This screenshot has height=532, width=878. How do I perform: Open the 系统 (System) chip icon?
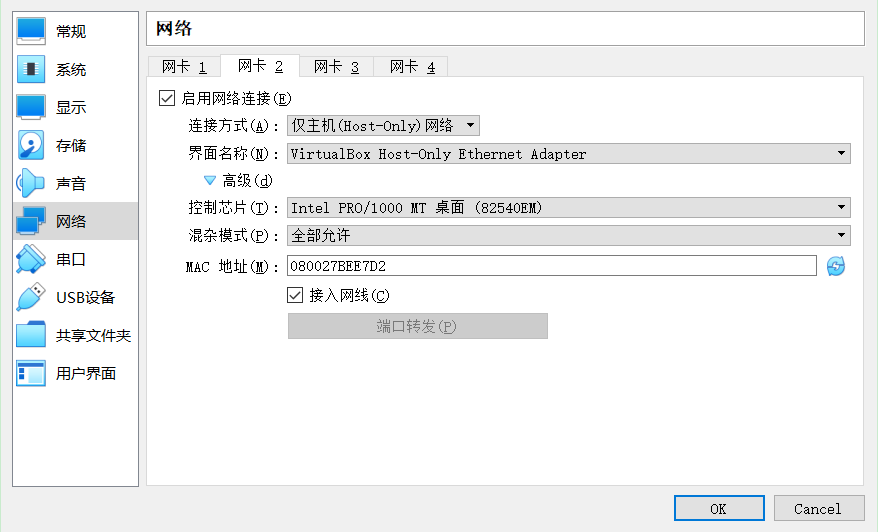click(x=31, y=69)
